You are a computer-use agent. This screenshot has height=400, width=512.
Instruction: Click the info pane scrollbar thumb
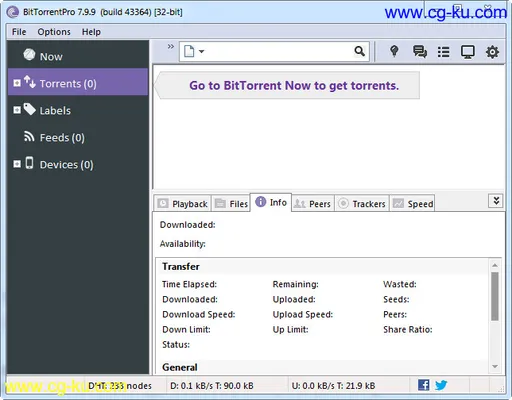coord(495,296)
